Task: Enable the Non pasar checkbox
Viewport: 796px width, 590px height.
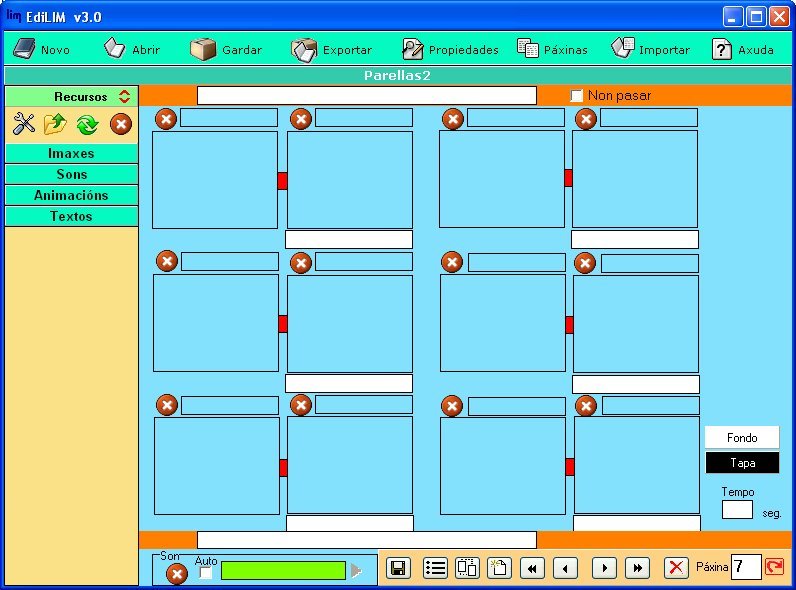Action: tap(576, 96)
